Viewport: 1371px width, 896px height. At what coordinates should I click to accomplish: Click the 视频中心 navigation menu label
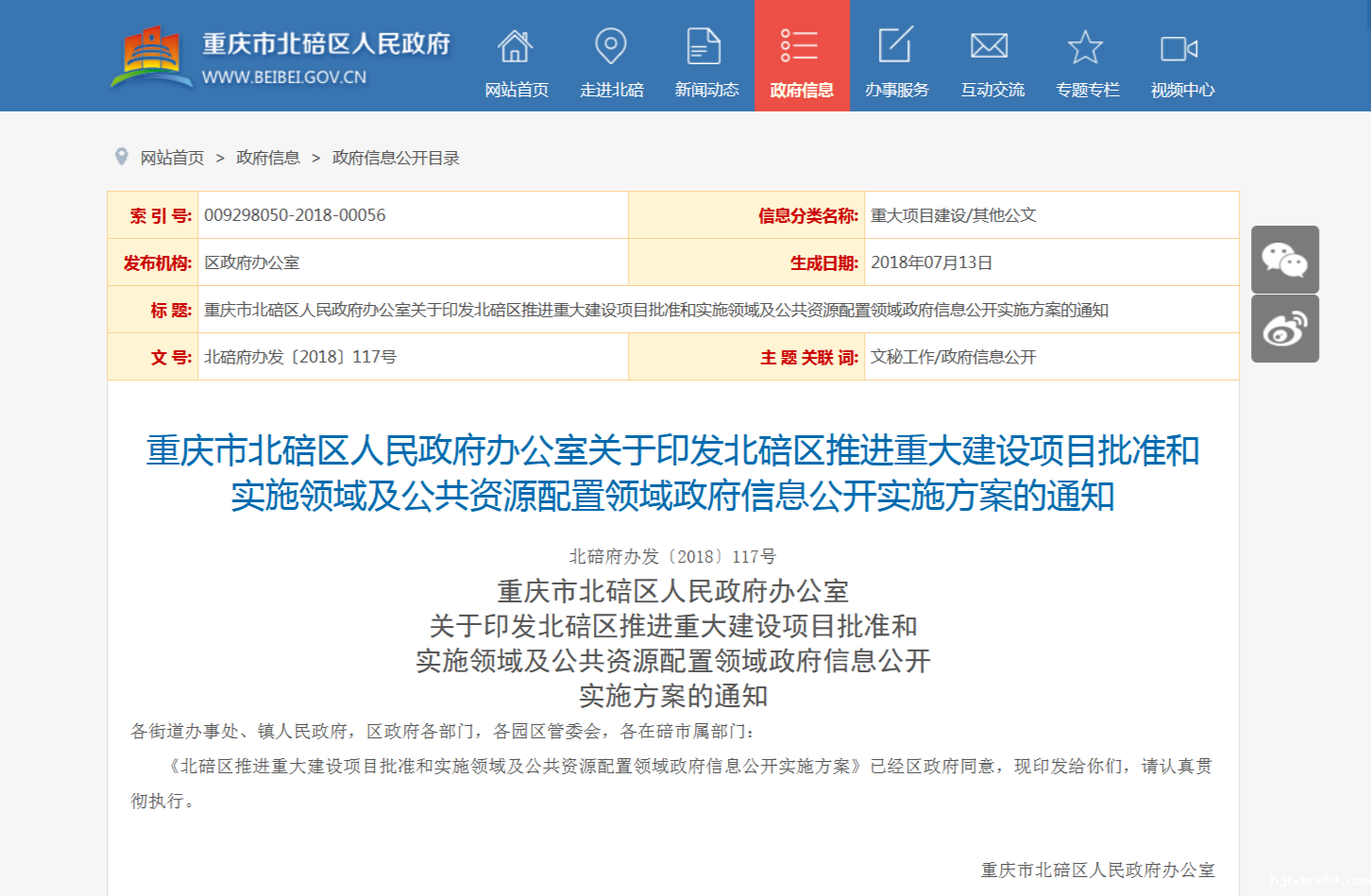click(x=1182, y=90)
